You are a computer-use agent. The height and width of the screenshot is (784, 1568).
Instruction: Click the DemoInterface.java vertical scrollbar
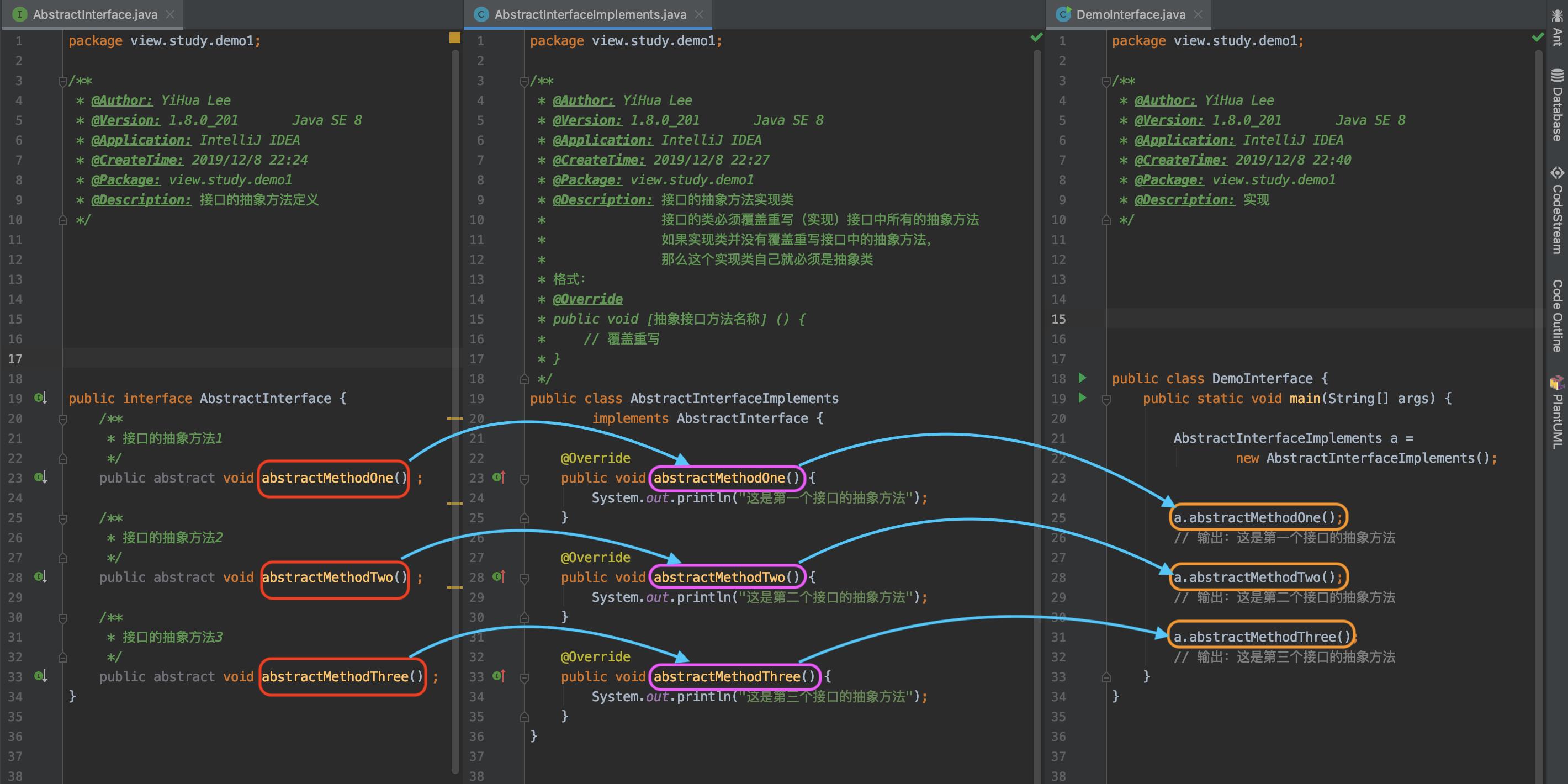point(1539,417)
